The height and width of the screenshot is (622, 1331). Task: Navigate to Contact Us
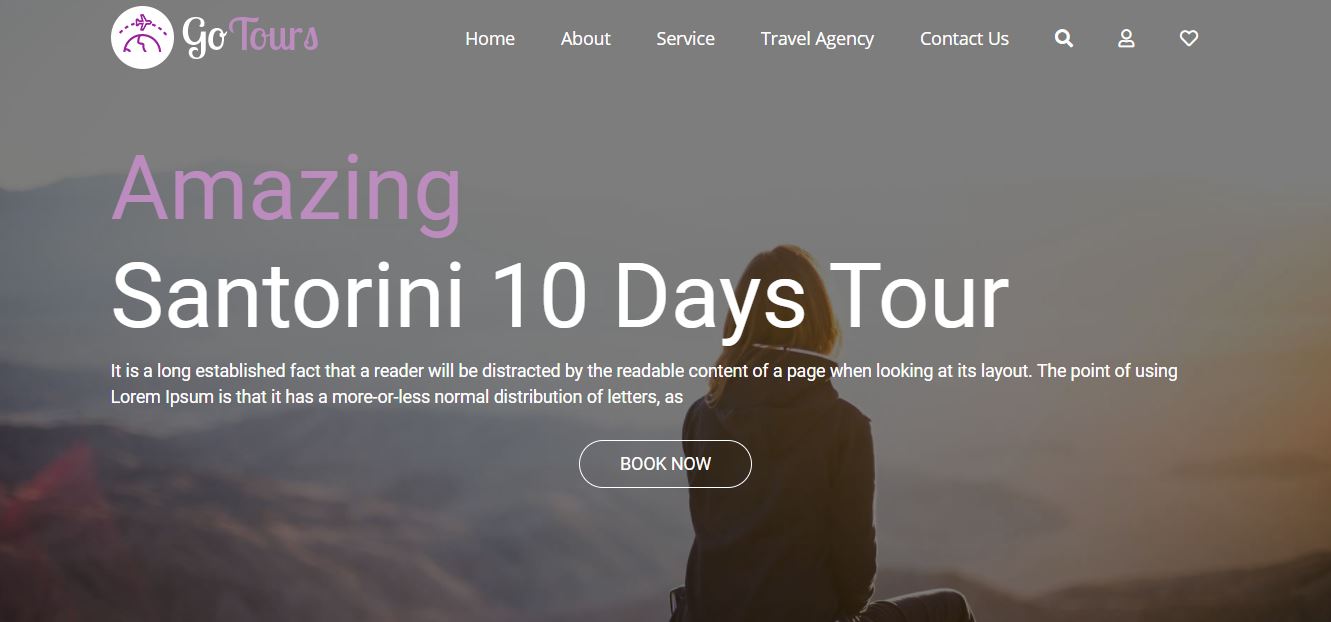coord(964,39)
